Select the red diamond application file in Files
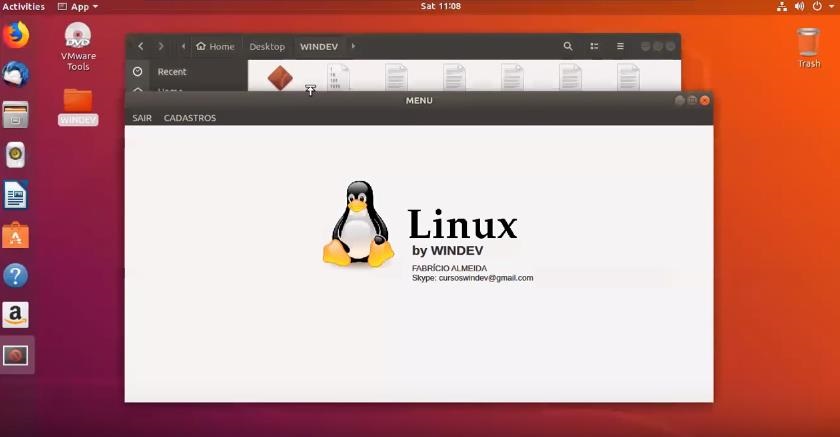840x437 pixels. 280,78
